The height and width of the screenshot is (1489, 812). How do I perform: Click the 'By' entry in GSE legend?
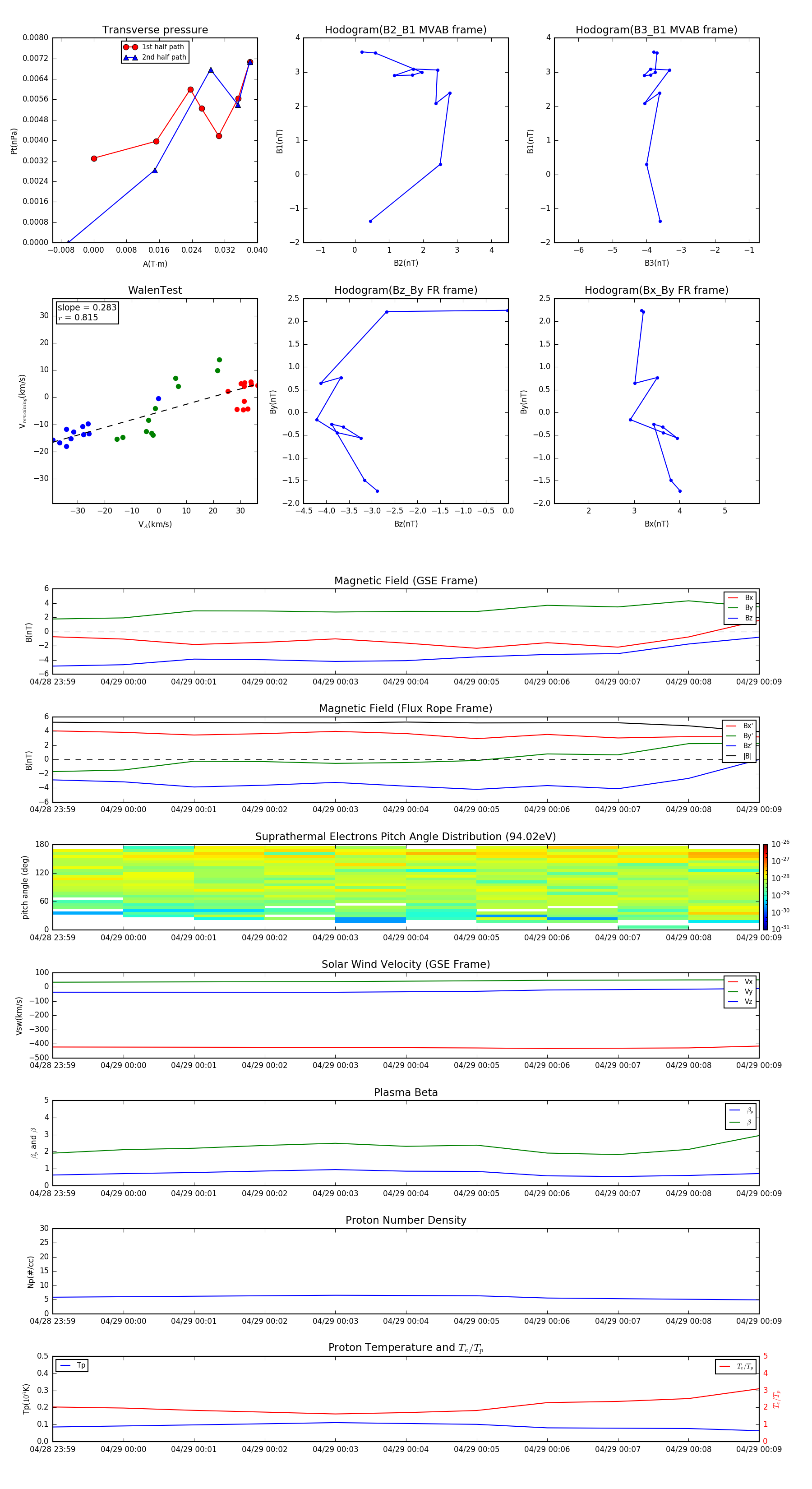tap(741, 608)
